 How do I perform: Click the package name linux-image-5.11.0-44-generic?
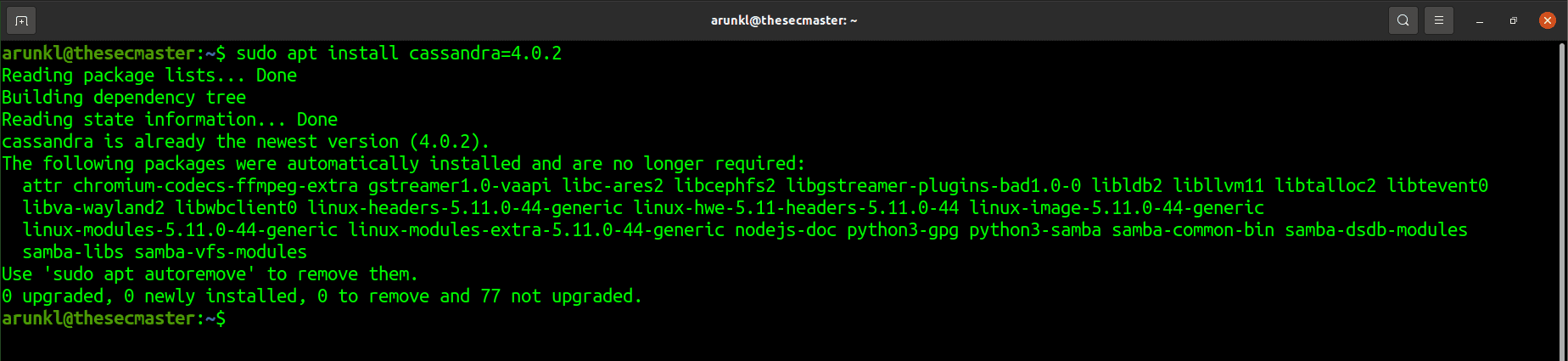[1117, 208]
